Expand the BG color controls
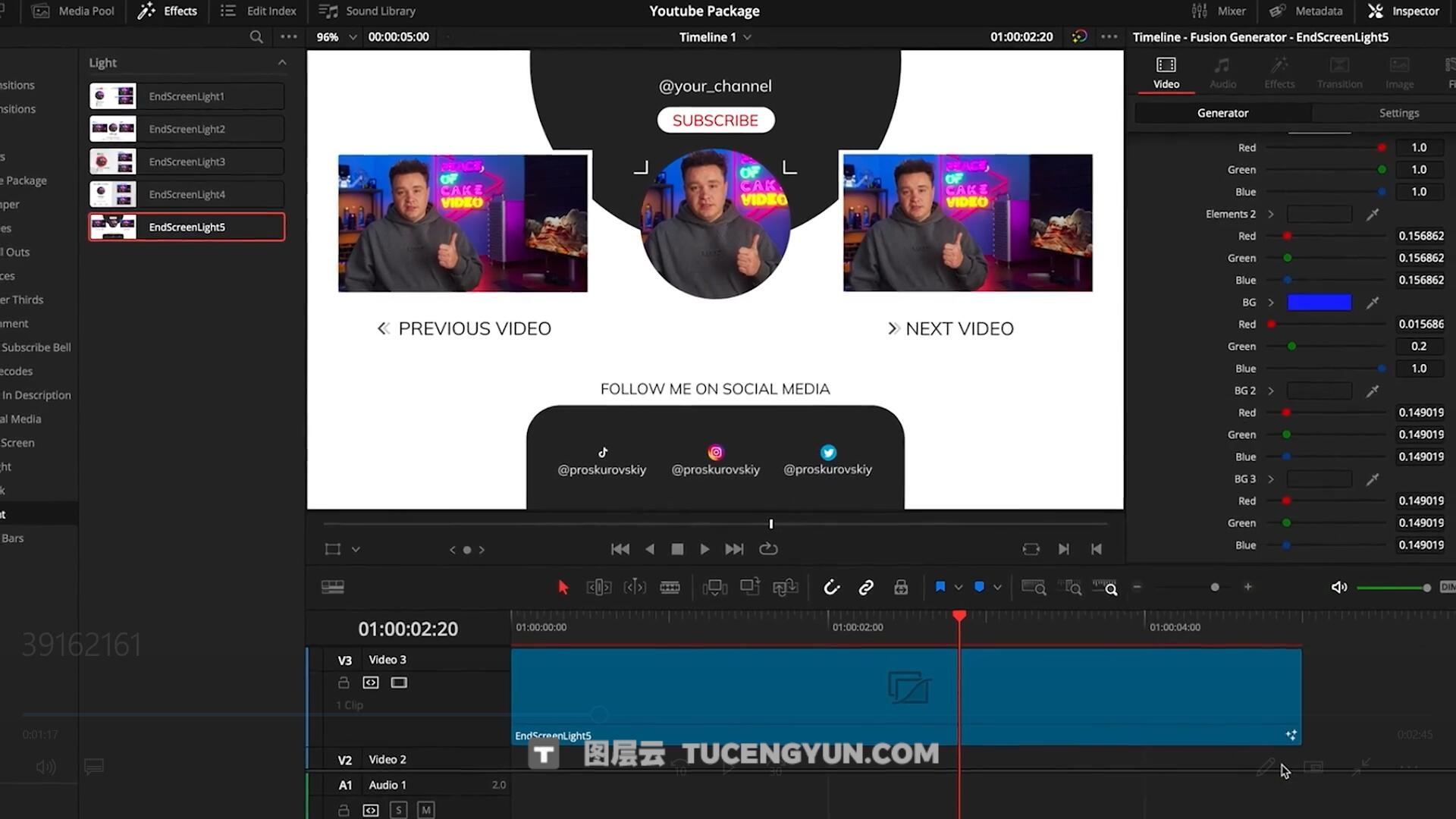Viewport: 1456px width, 819px height. coord(1271,303)
